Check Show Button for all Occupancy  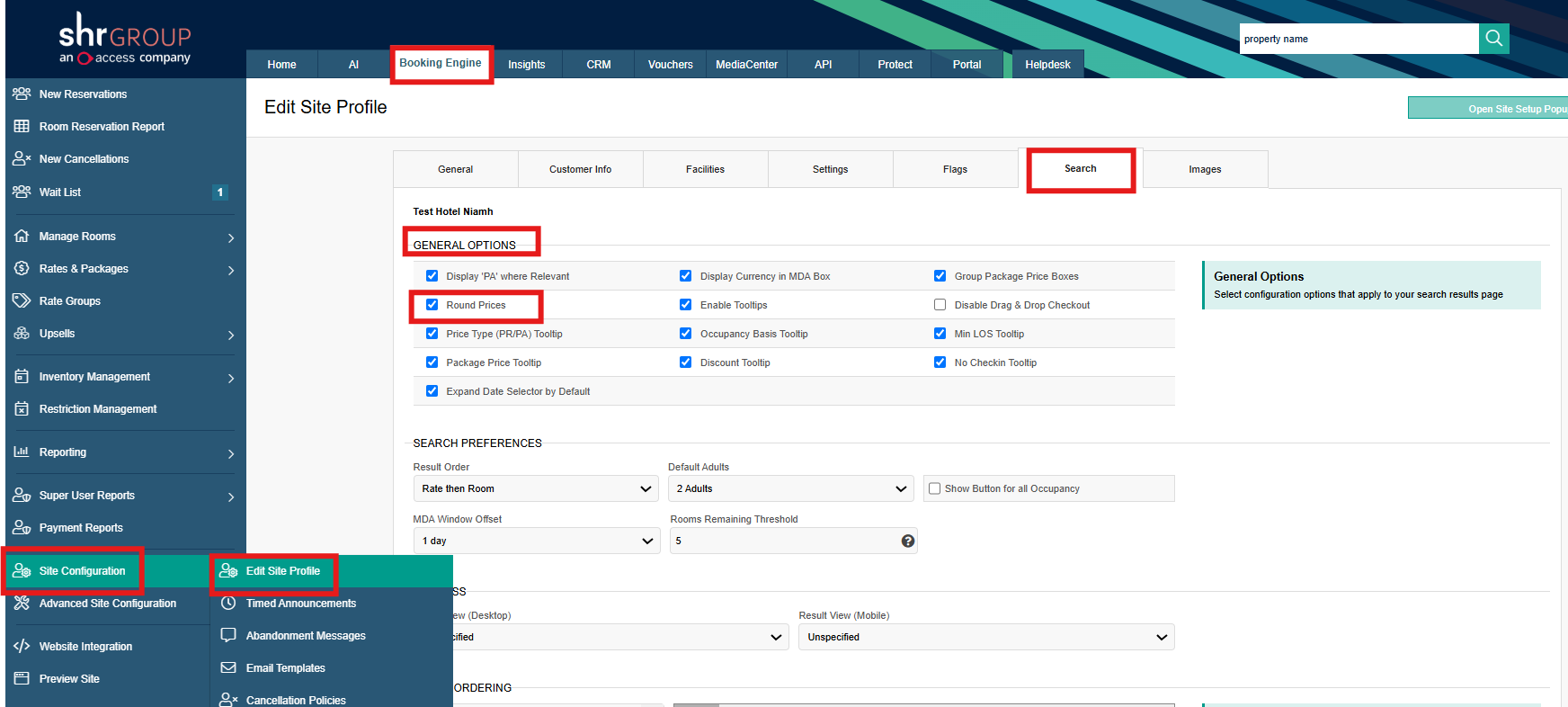[x=935, y=488]
